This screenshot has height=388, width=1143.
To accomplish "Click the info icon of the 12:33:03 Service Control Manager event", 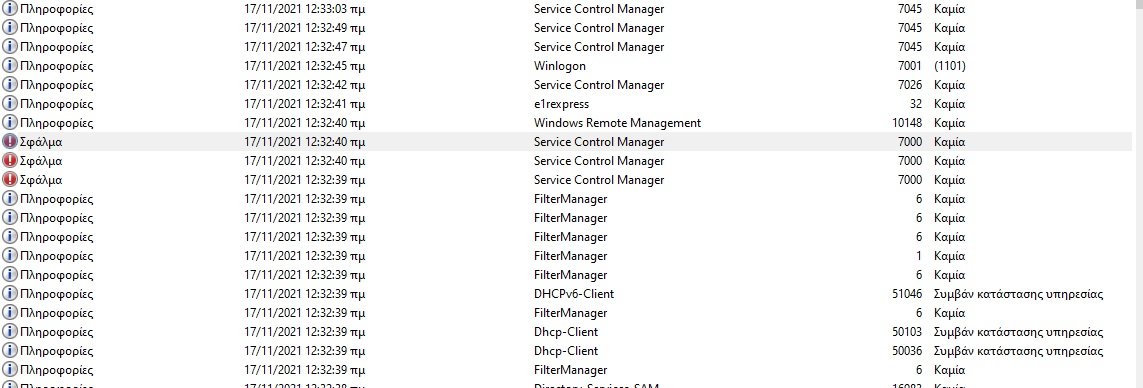I will coord(10,9).
